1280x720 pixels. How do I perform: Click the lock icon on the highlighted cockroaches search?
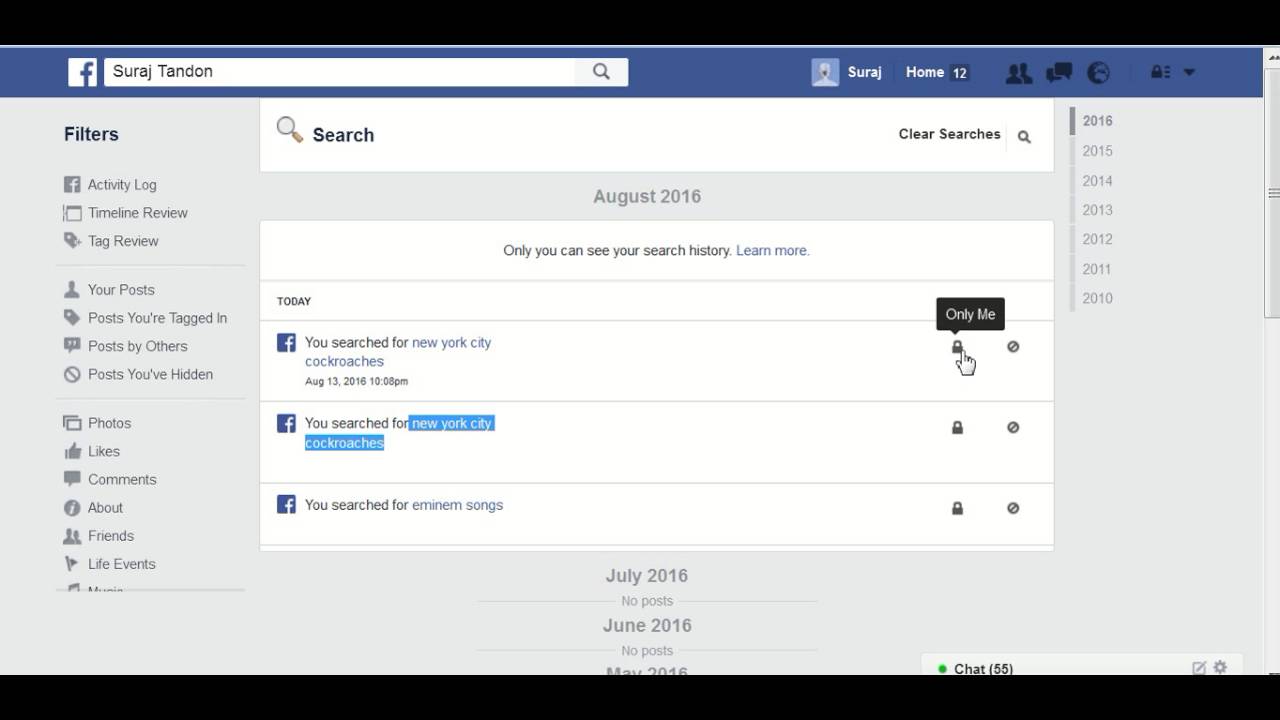tap(957, 428)
